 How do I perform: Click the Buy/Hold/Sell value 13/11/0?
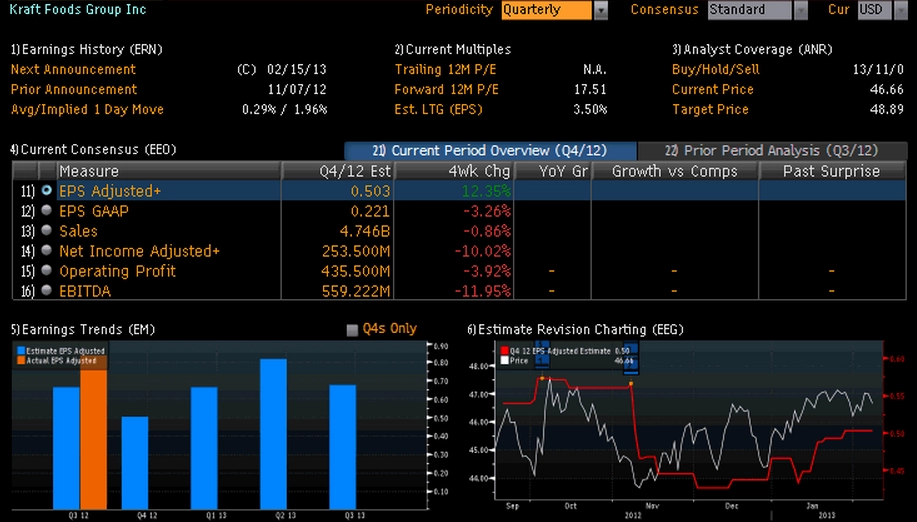tap(878, 70)
